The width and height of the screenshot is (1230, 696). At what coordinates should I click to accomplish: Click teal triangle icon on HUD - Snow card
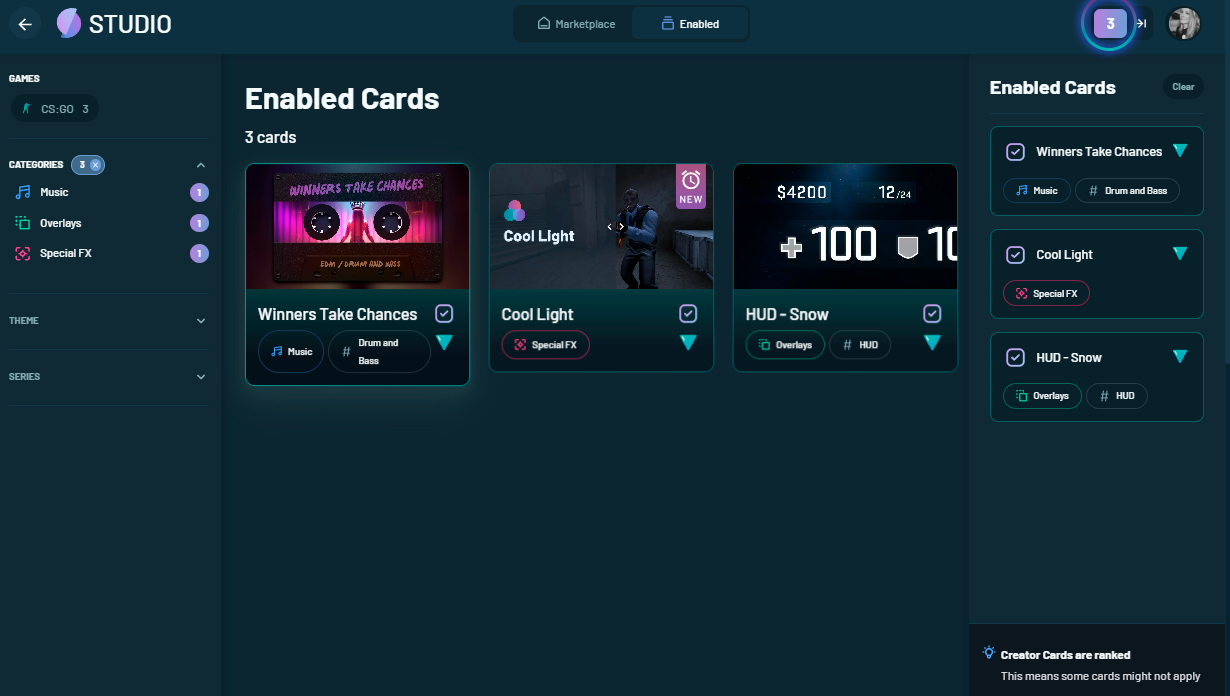pyautogui.click(x=932, y=343)
